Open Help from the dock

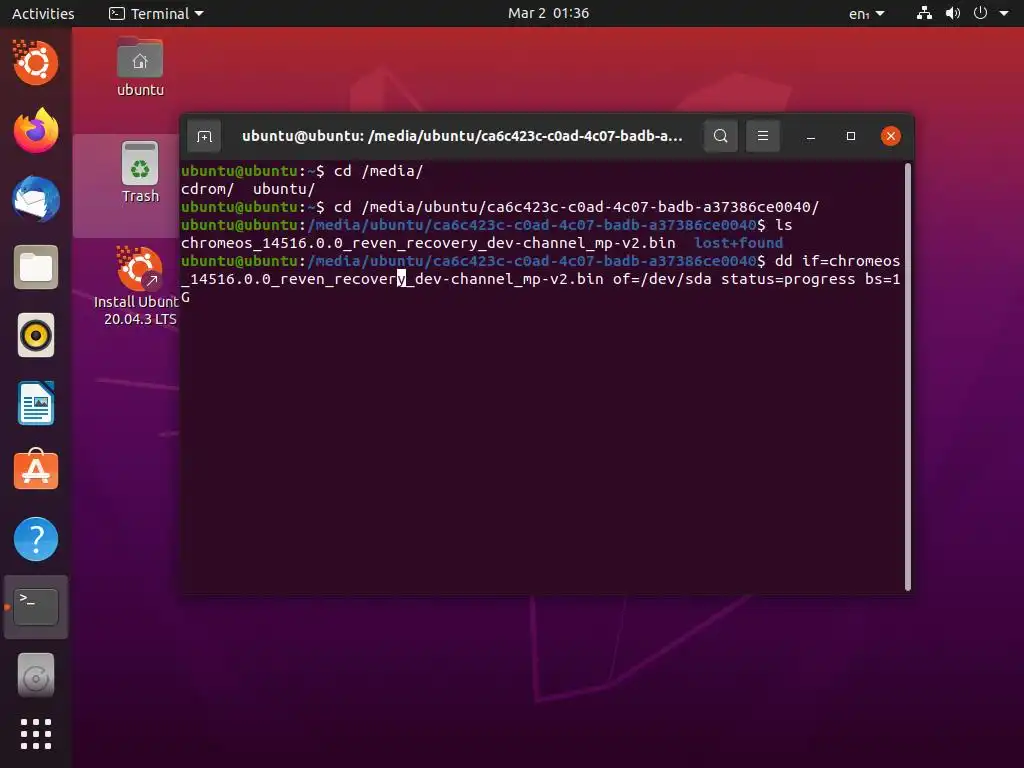(x=36, y=539)
